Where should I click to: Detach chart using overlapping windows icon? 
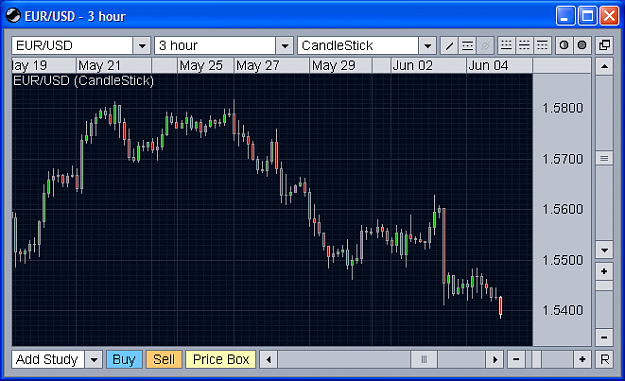click(604, 45)
